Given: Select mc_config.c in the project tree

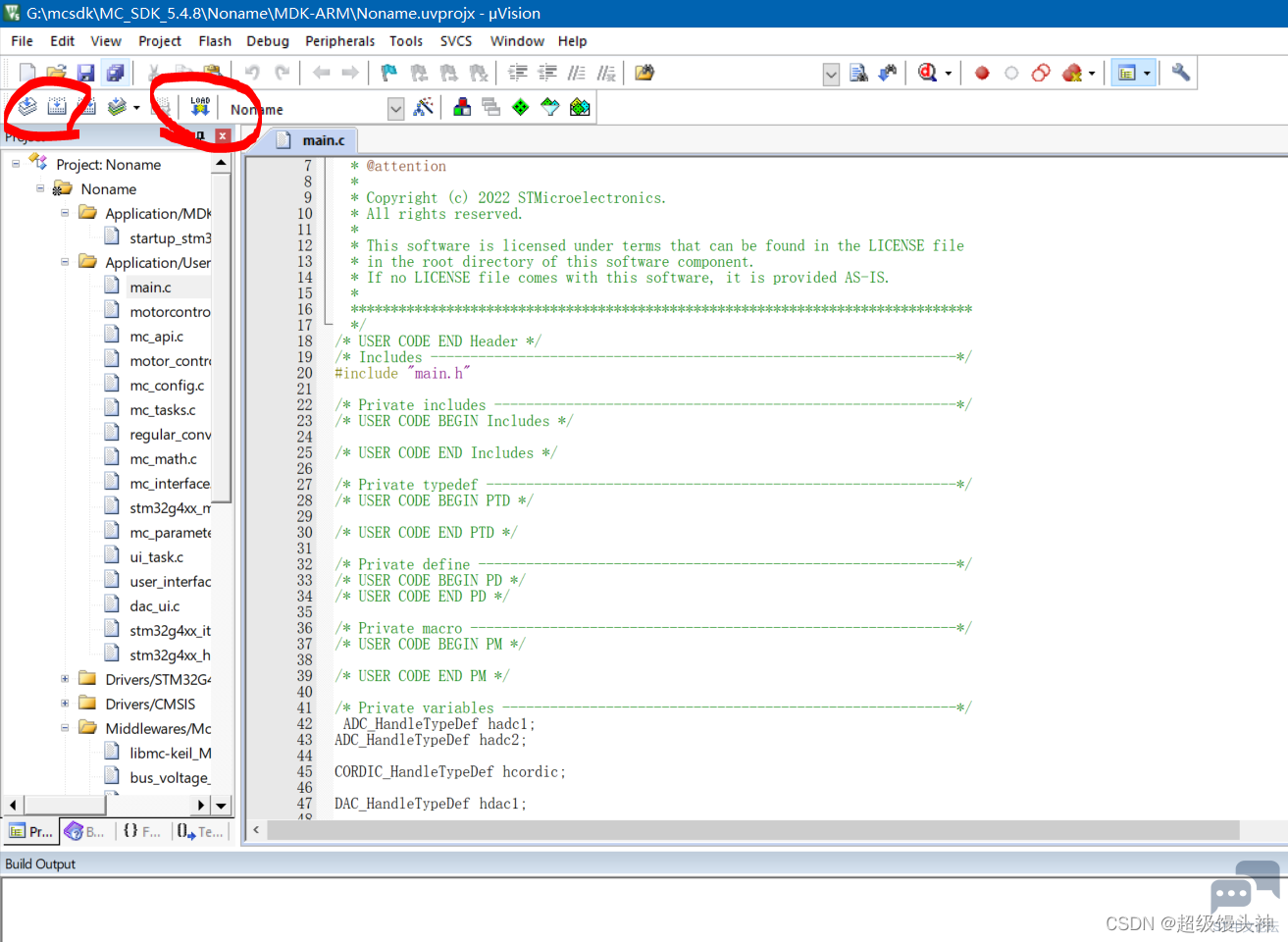Looking at the screenshot, I should tap(167, 386).
